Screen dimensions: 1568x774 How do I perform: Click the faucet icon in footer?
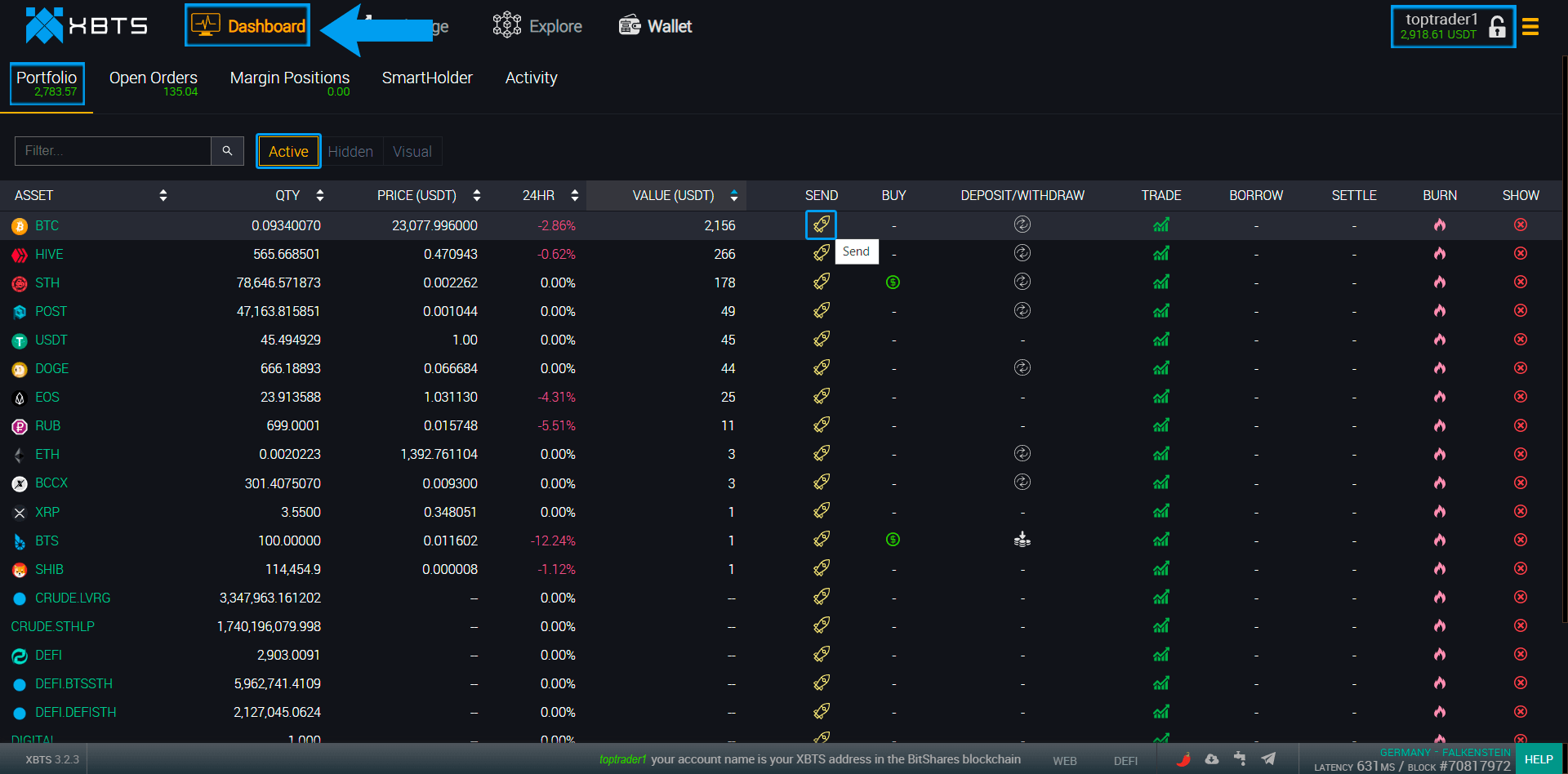pos(1240,759)
